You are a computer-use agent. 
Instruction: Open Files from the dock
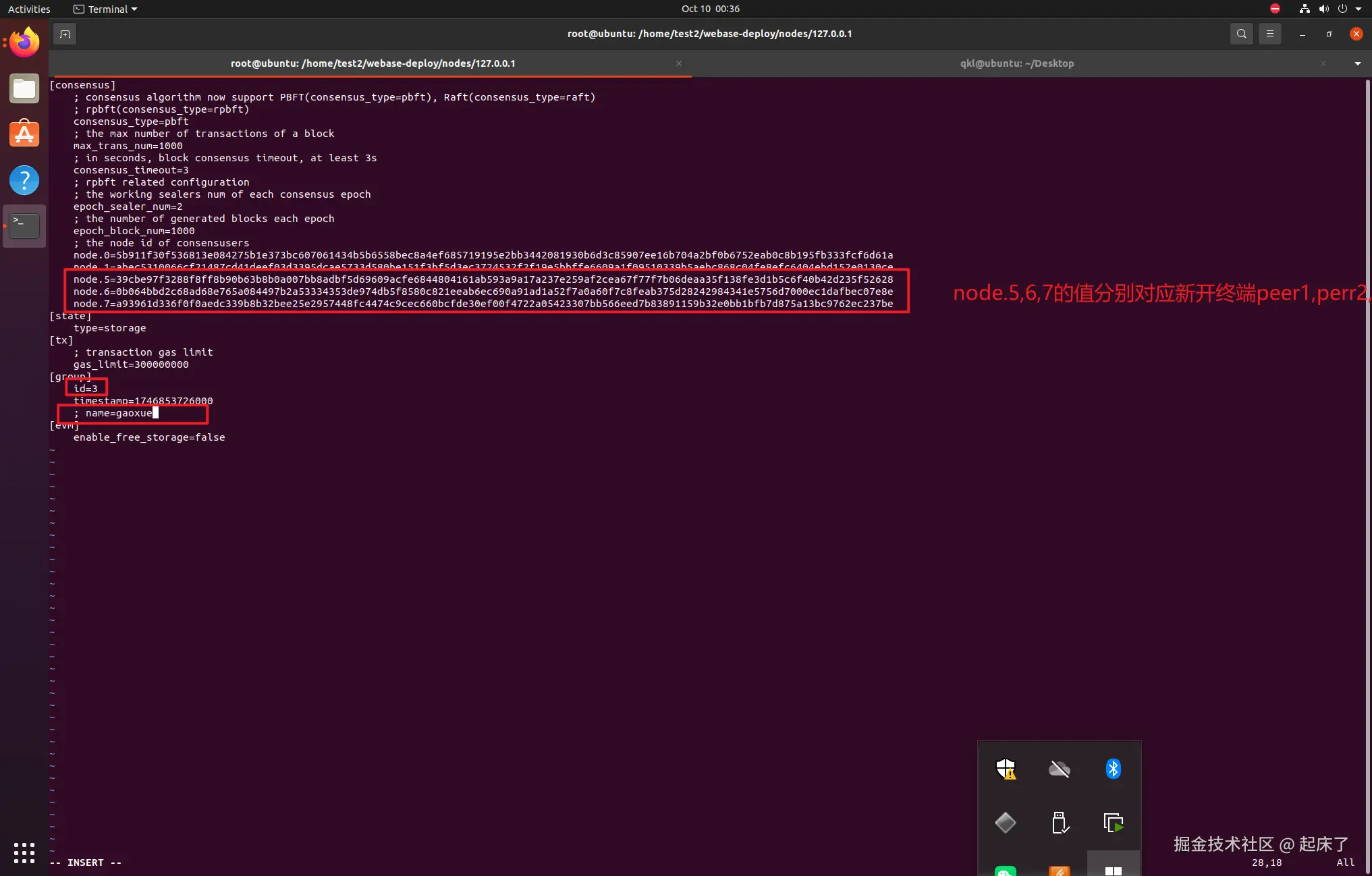point(24,88)
